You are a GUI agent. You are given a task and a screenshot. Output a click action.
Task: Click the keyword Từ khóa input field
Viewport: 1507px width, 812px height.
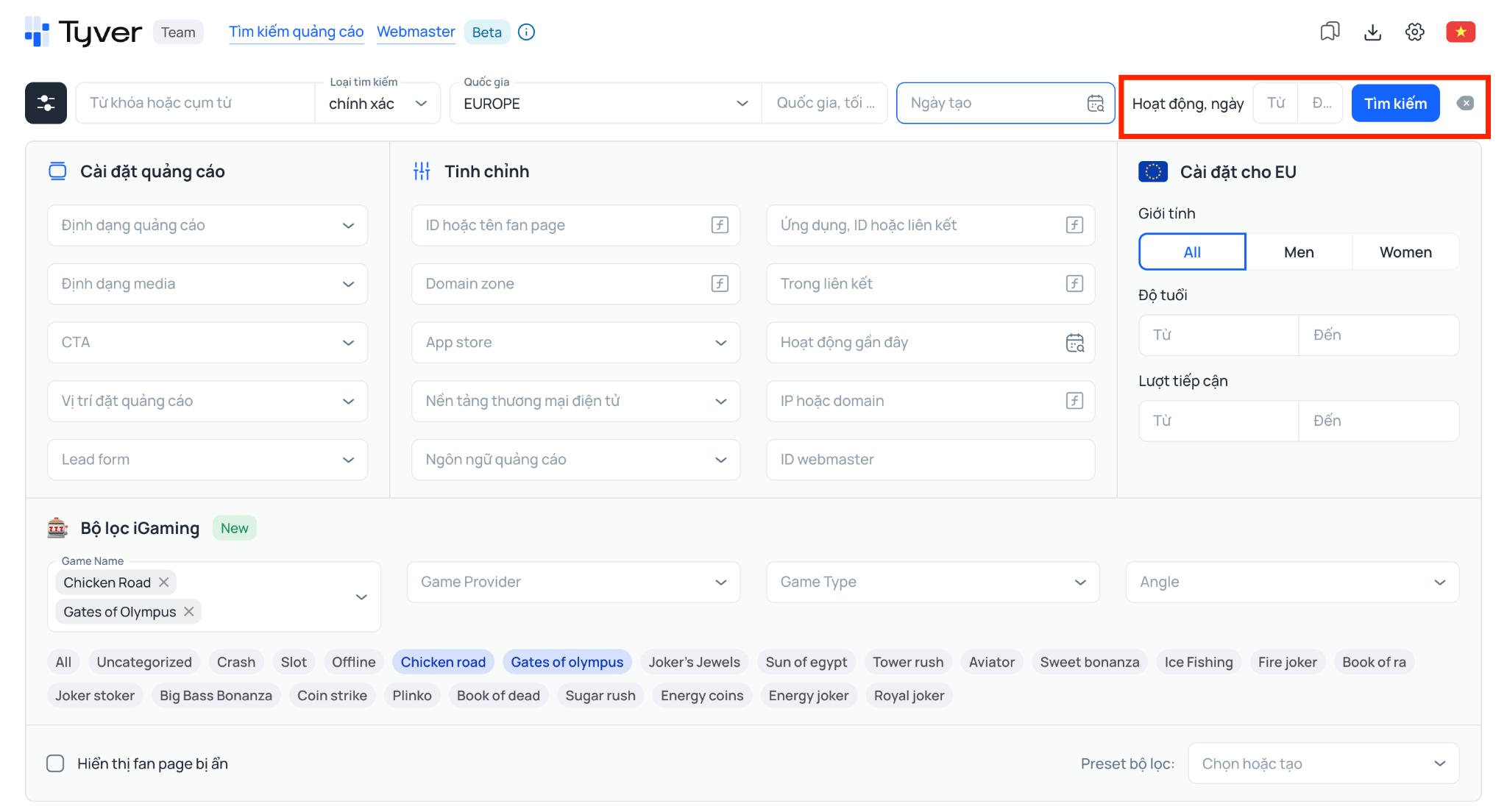click(x=196, y=103)
